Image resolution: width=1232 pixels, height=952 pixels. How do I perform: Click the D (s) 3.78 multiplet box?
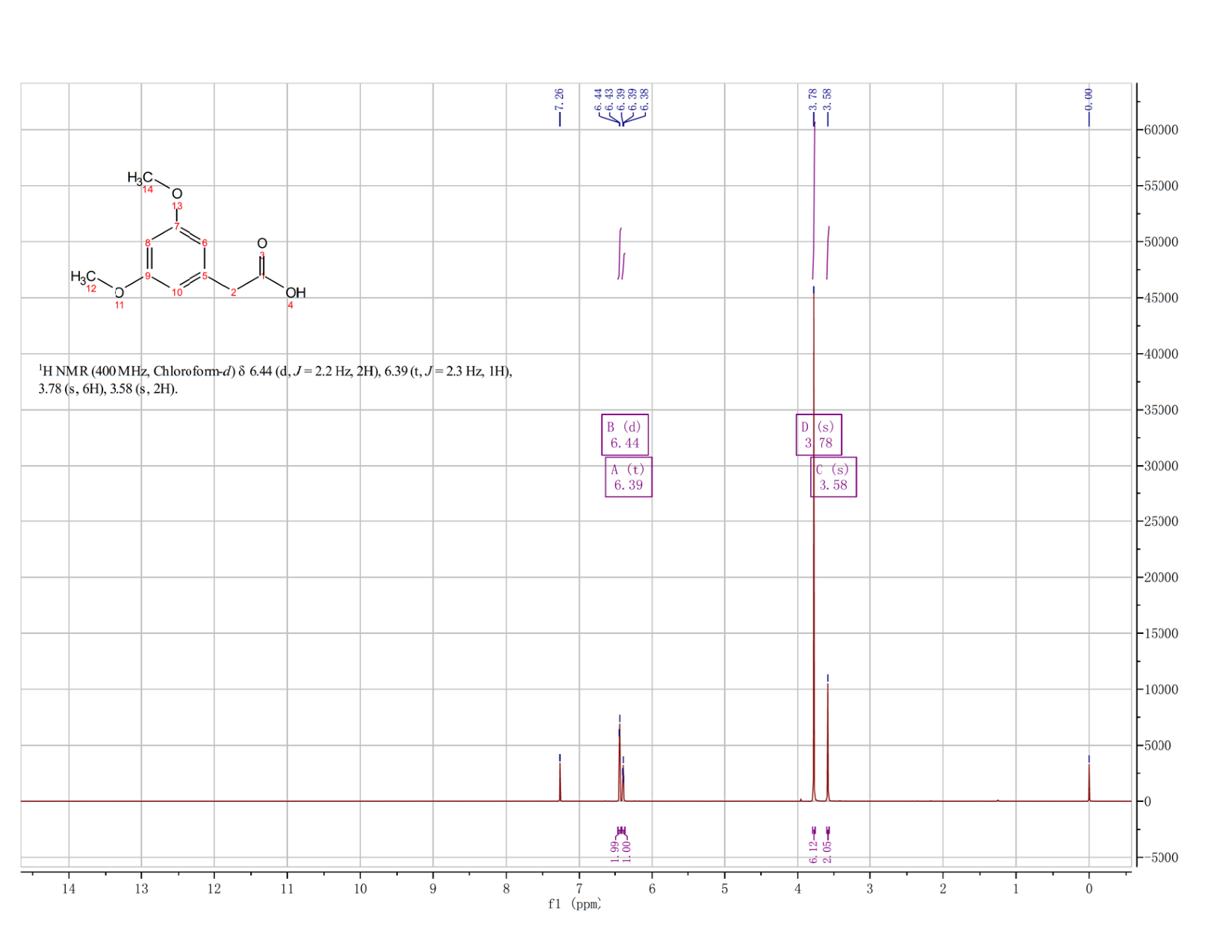tap(819, 435)
